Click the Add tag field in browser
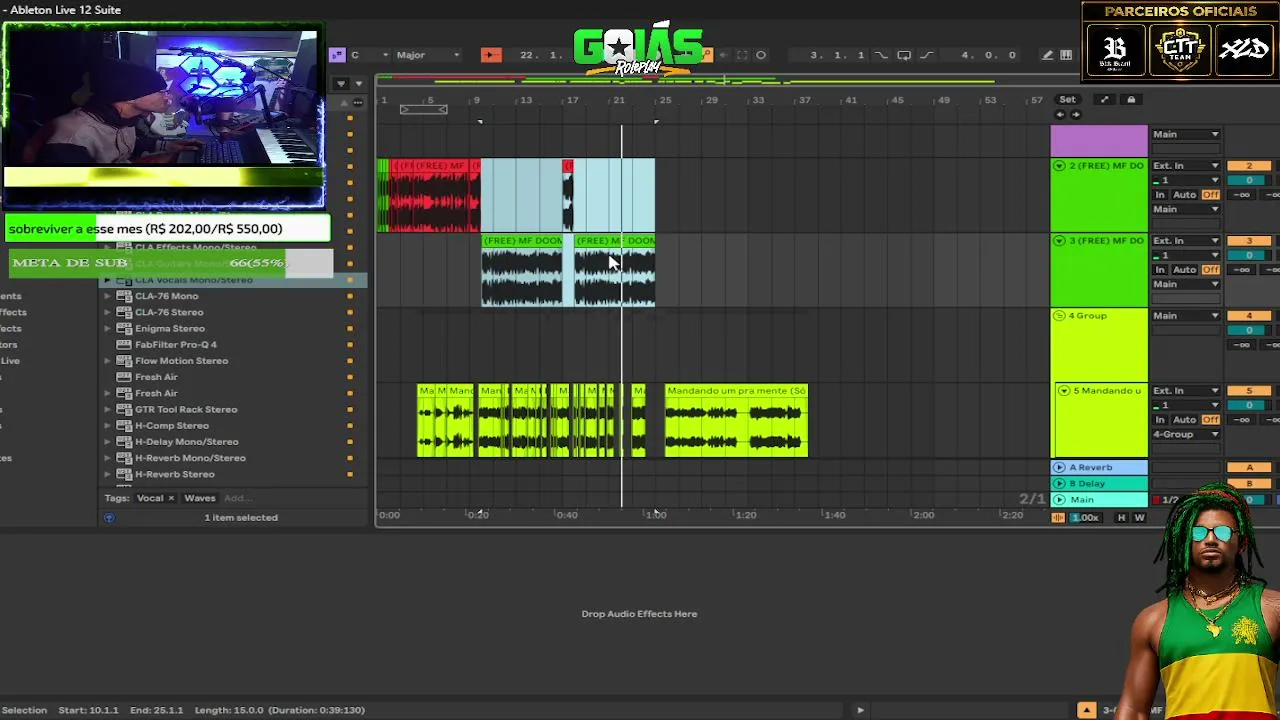 tap(236, 498)
